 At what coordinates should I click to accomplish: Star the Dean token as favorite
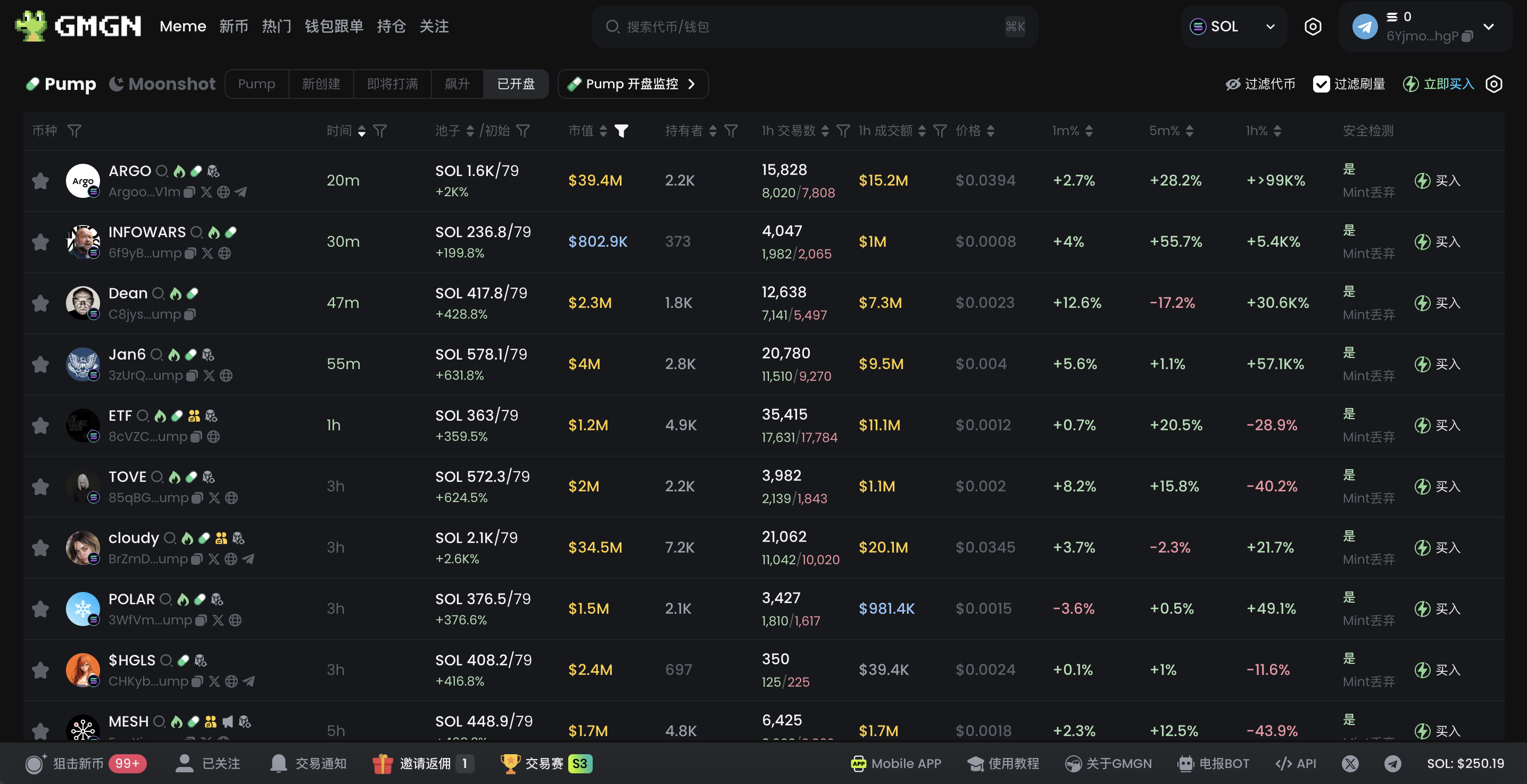click(x=40, y=303)
